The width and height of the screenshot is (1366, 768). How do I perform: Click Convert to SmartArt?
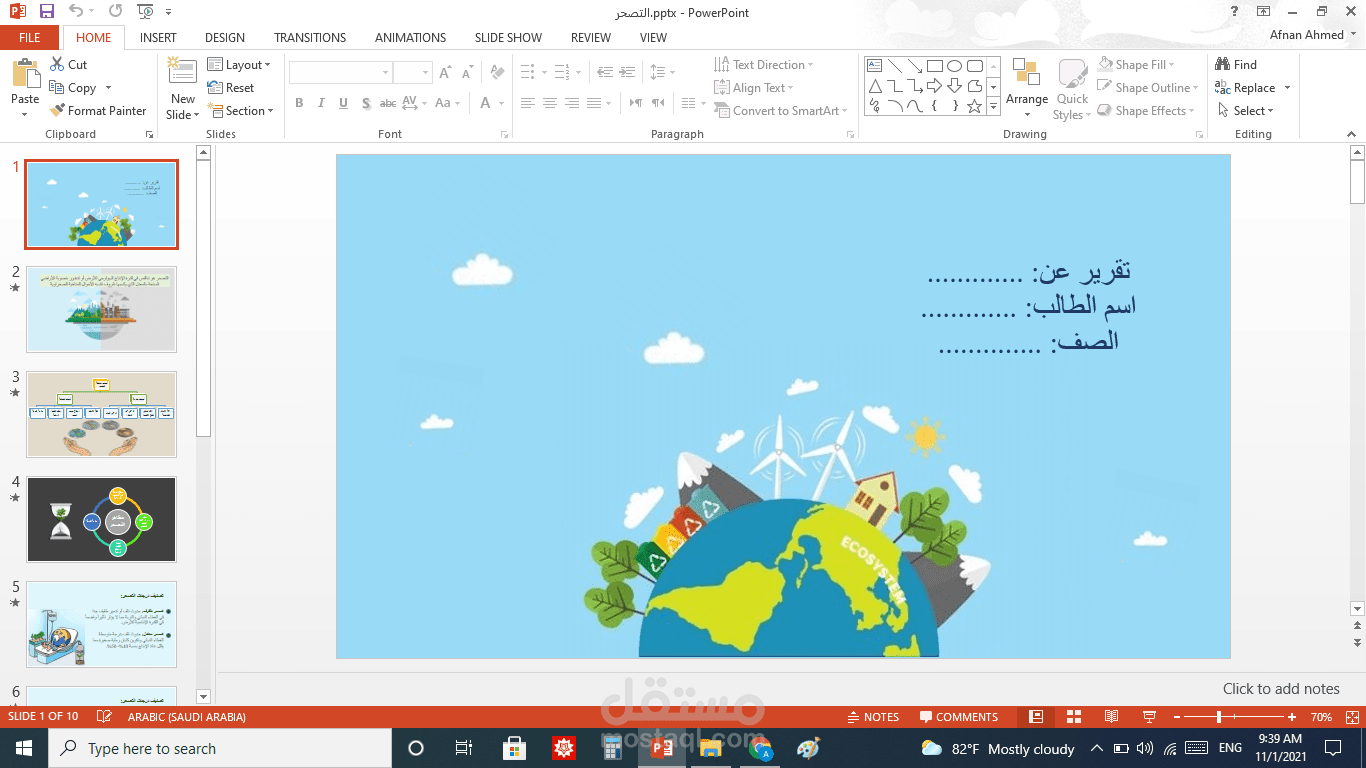(x=781, y=110)
